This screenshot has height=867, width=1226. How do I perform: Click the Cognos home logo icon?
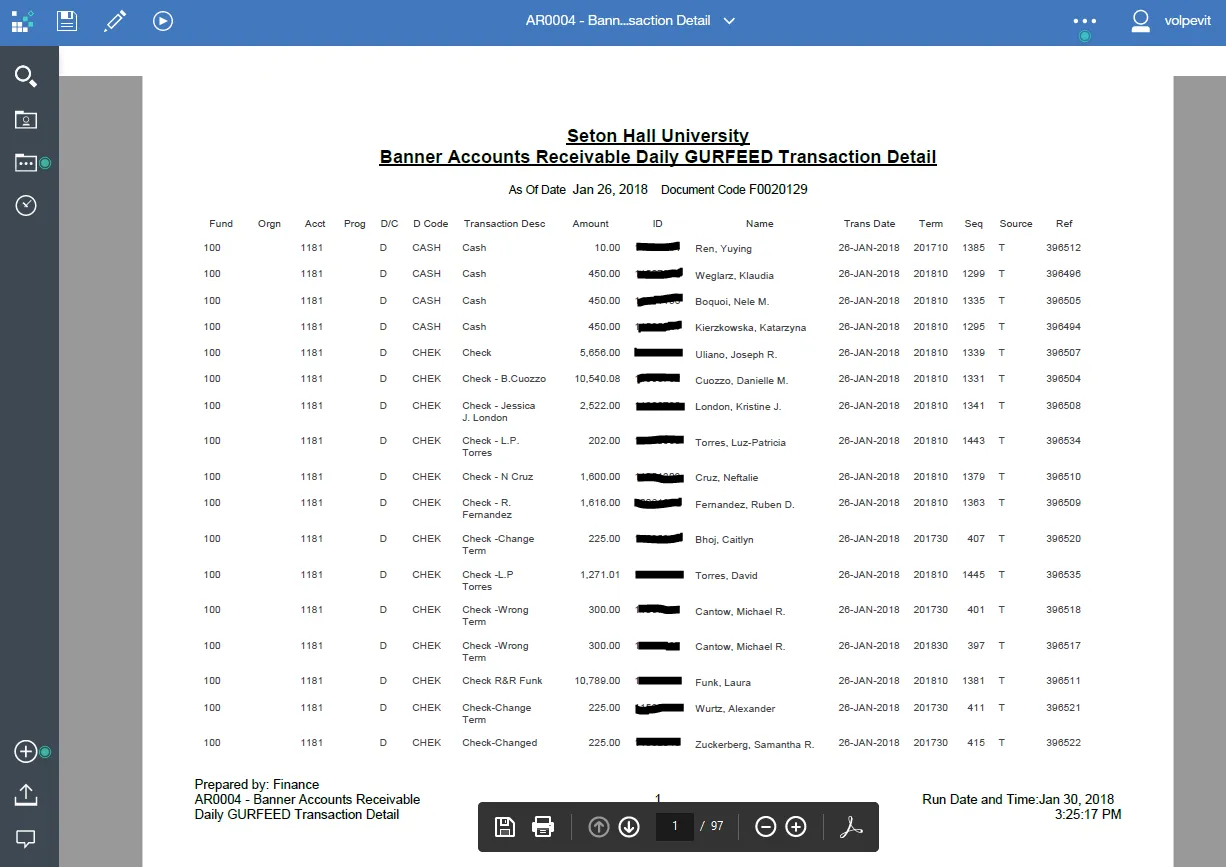coord(22,20)
